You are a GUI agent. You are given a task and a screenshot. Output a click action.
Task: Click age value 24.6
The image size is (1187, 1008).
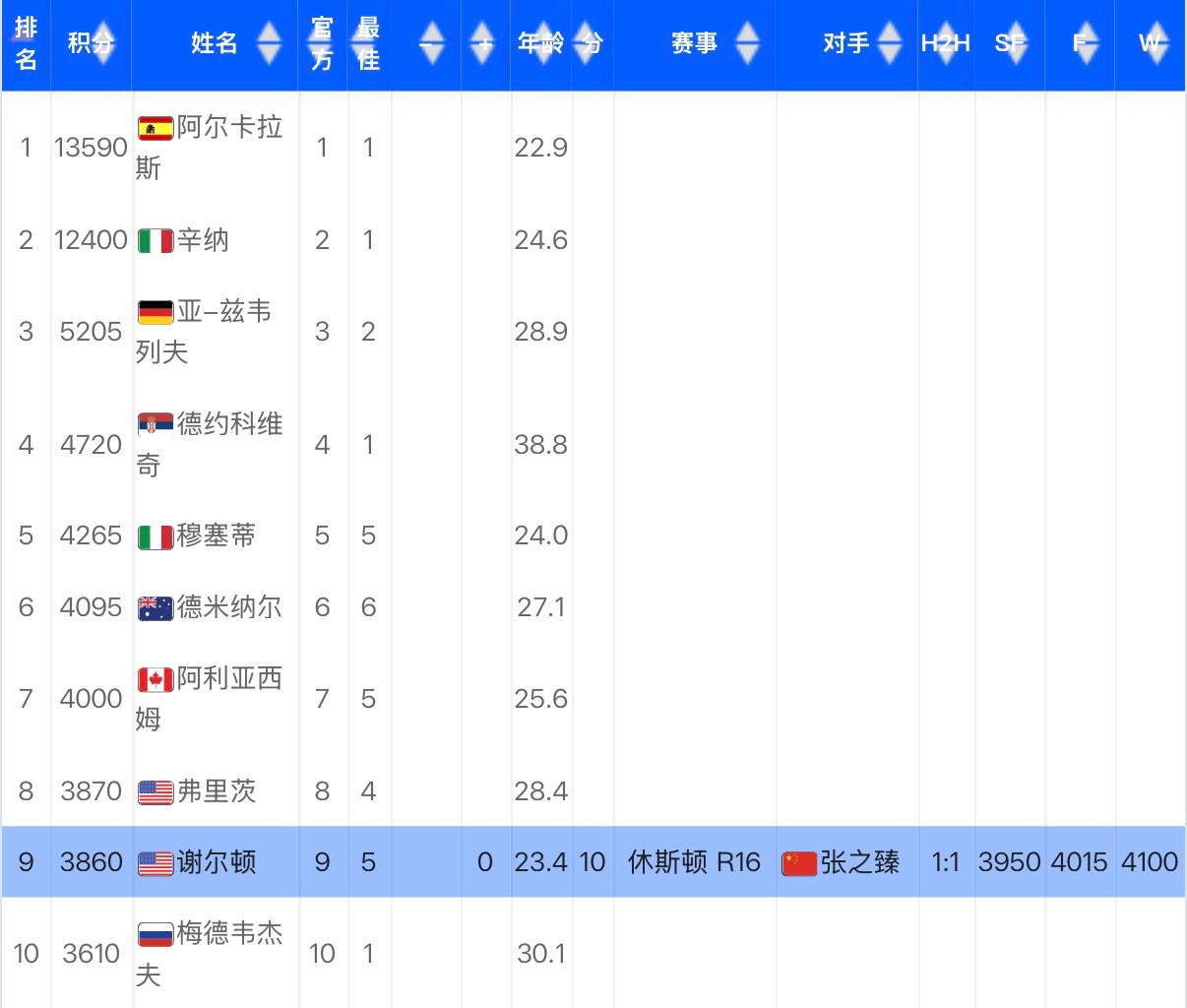tap(541, 240)
